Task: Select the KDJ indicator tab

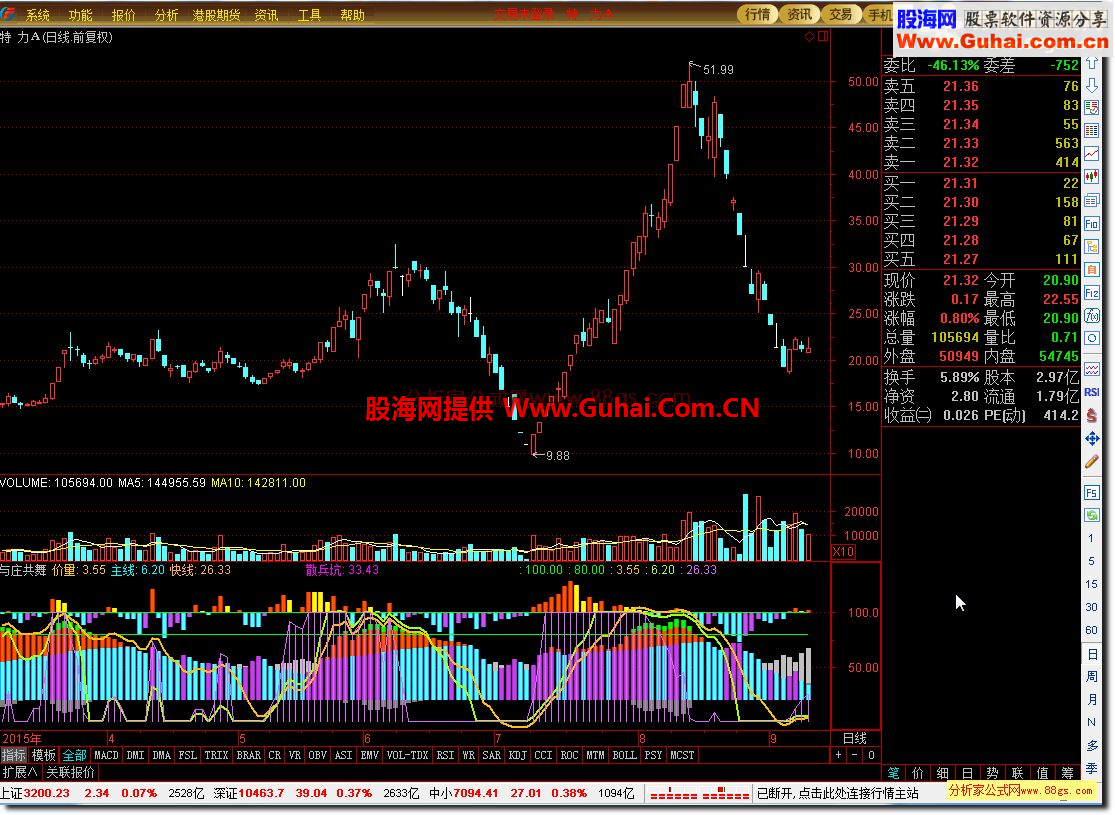Action: click(x=518, y=755)
